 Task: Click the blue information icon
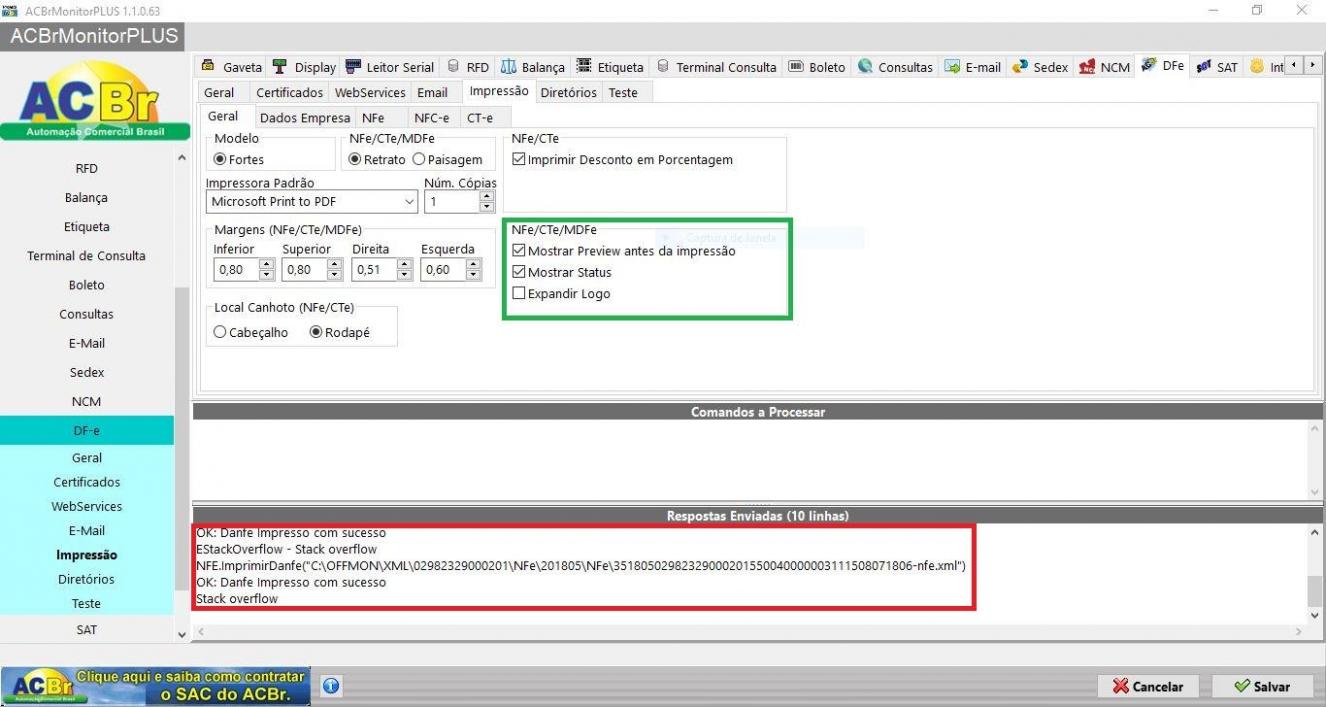point(331,686)
